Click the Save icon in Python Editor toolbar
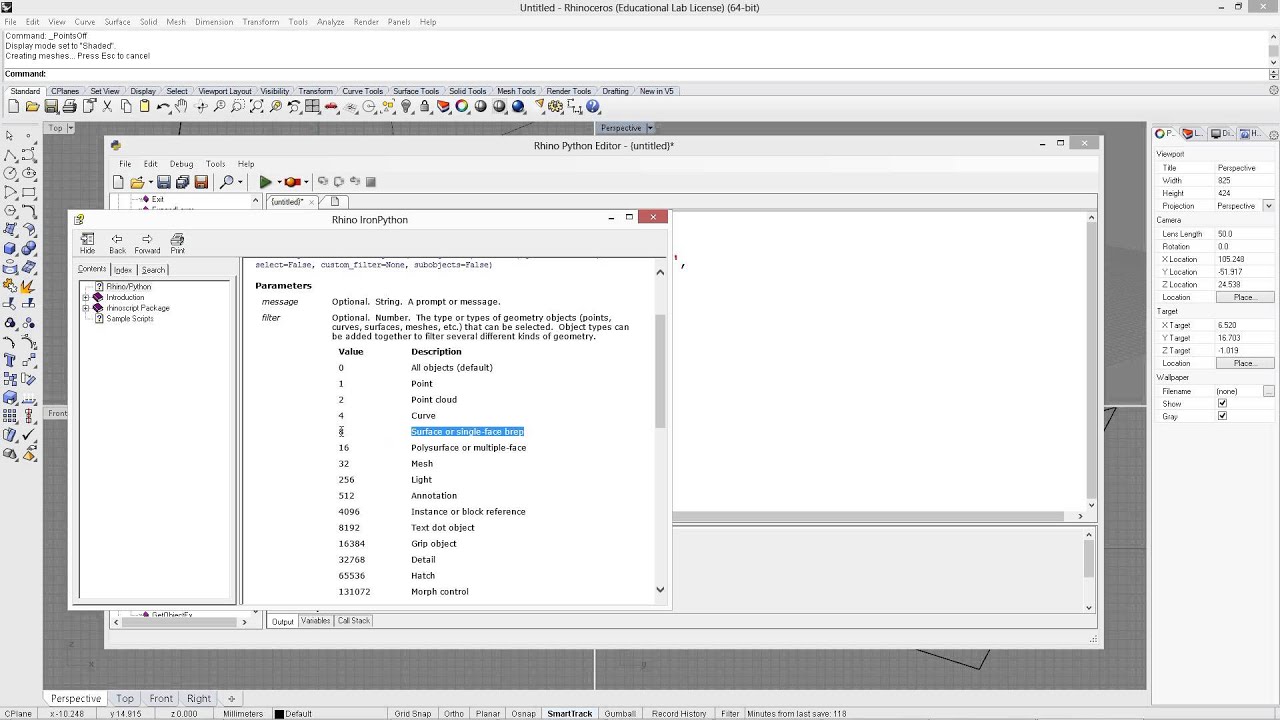Viewport: 1280px width, 720px height. pyautogui.click(x=163, y=182)
